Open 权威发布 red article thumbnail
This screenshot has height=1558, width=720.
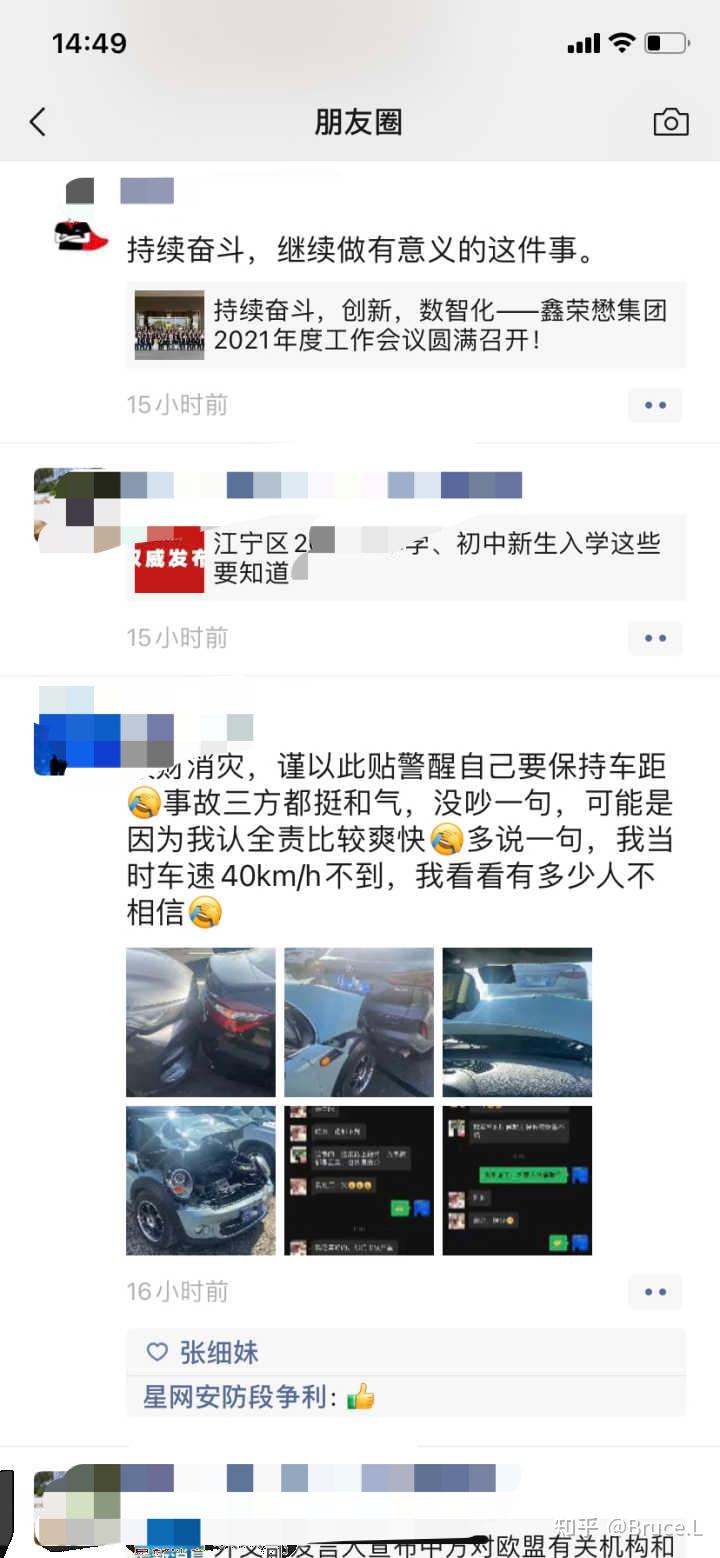[169, 558]
